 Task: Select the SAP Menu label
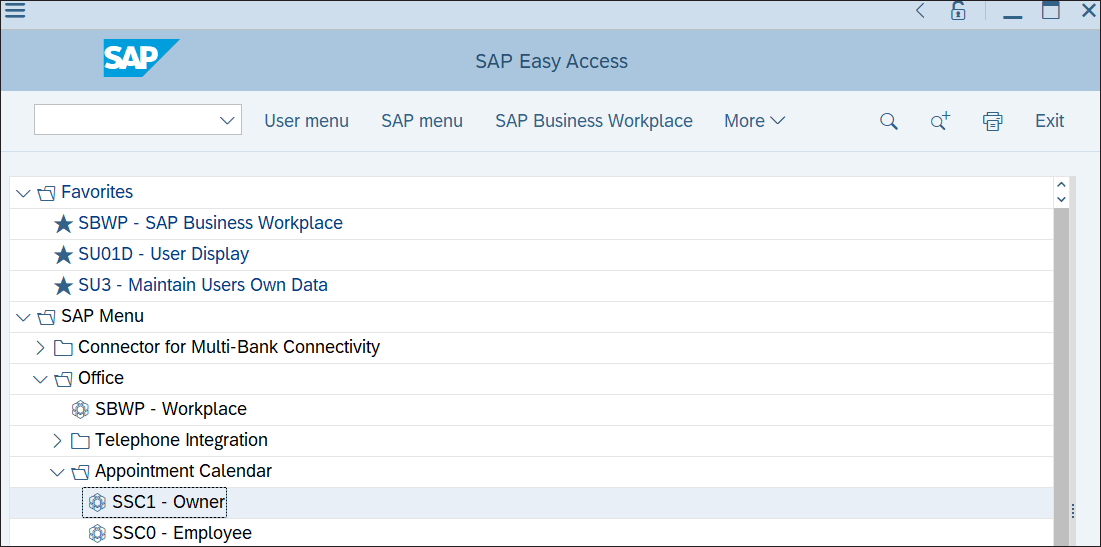[x=103, y=316]
